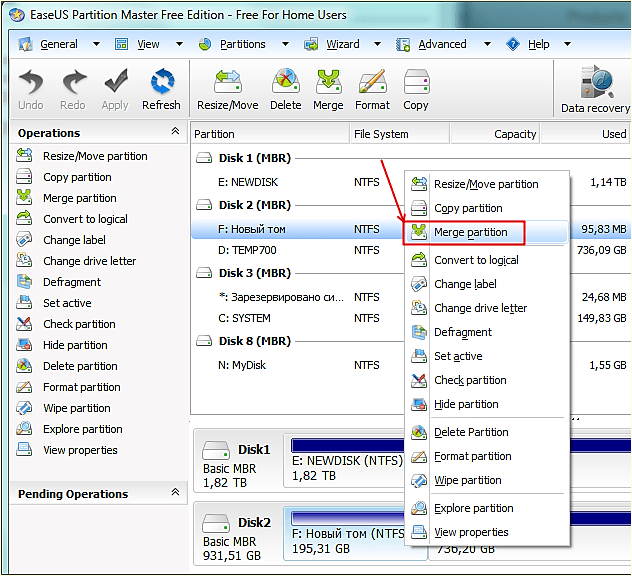Choose View properties in context menu
Viewport: 632px width, 576px height.
pyautogui.click(x=487, y=532)
